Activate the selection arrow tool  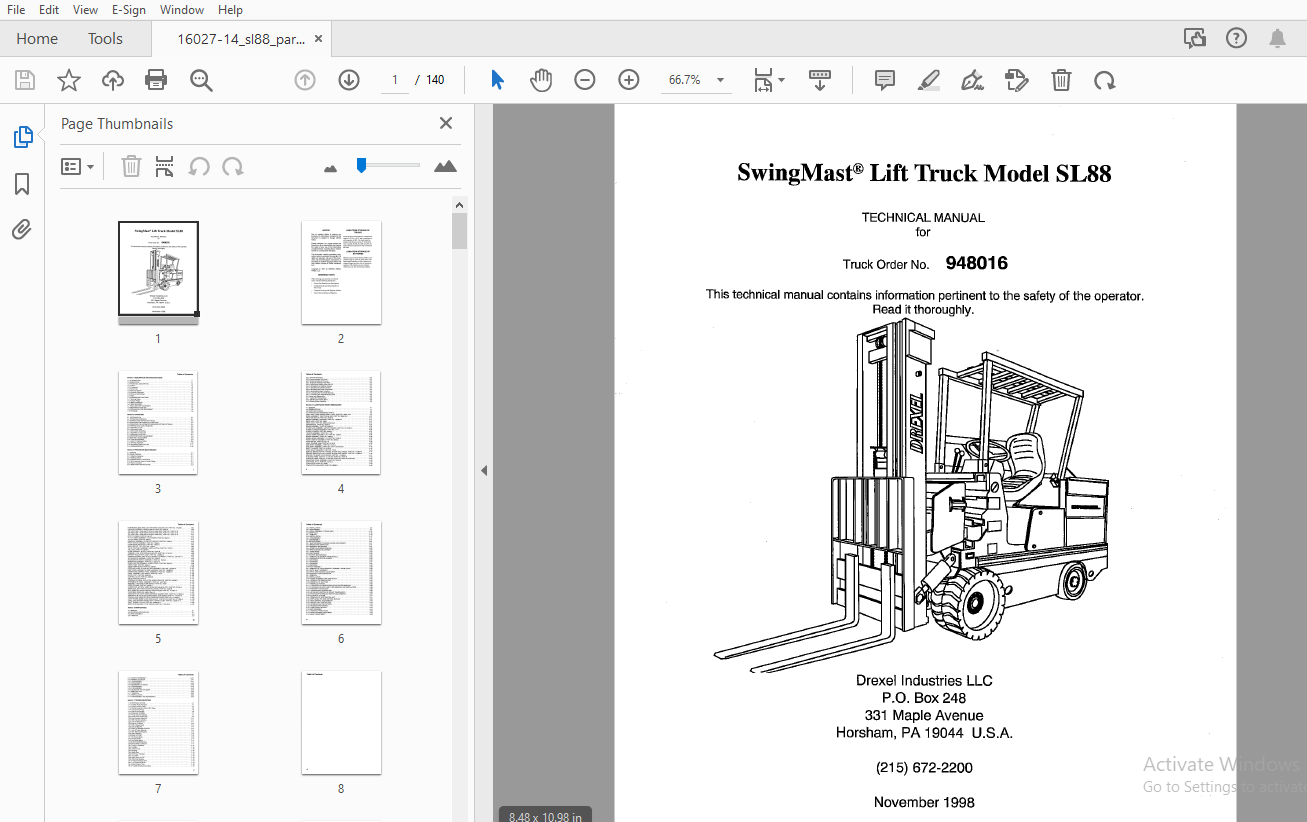(x=497, y=80)
